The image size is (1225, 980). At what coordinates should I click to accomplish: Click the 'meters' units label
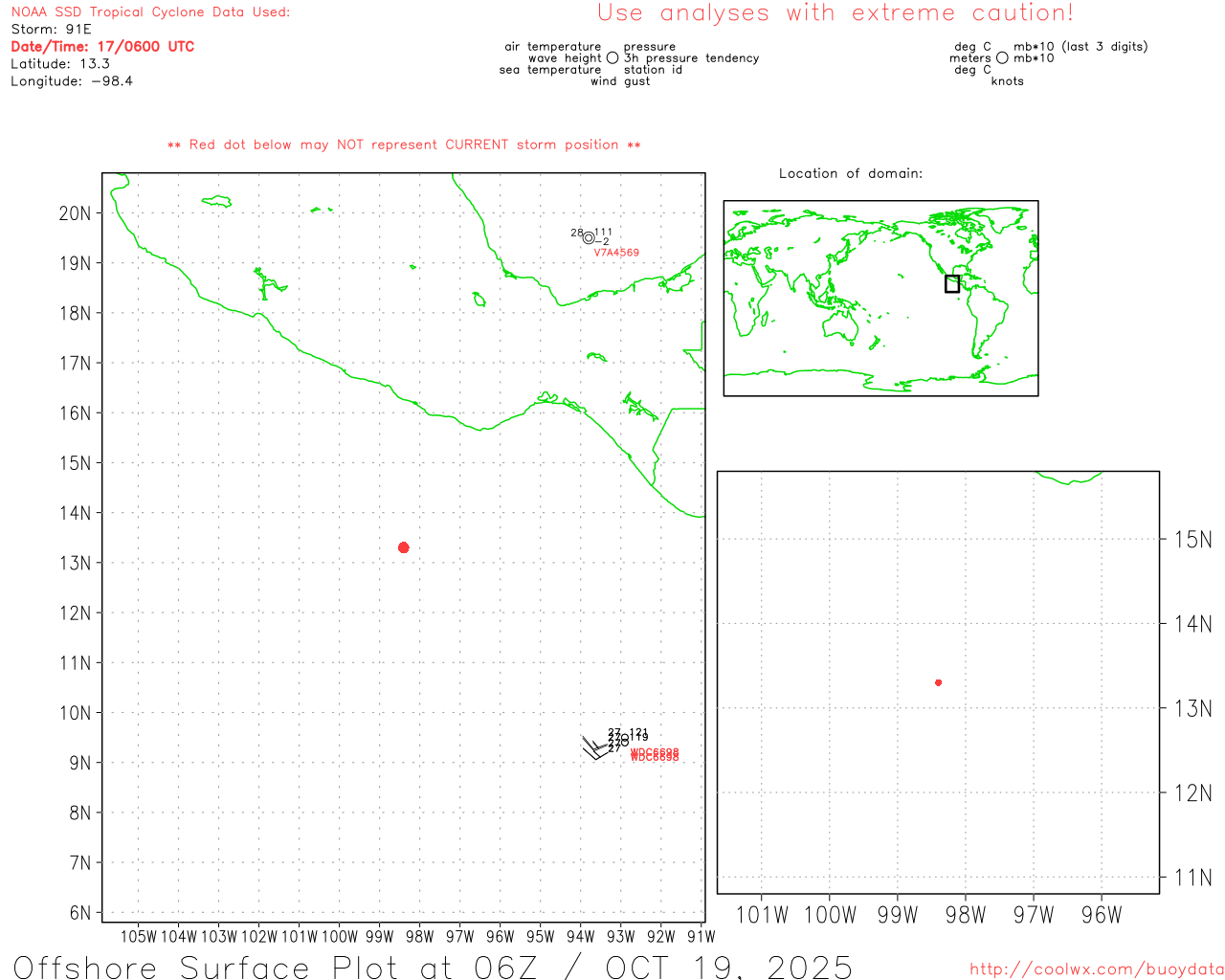pos(970,58)
